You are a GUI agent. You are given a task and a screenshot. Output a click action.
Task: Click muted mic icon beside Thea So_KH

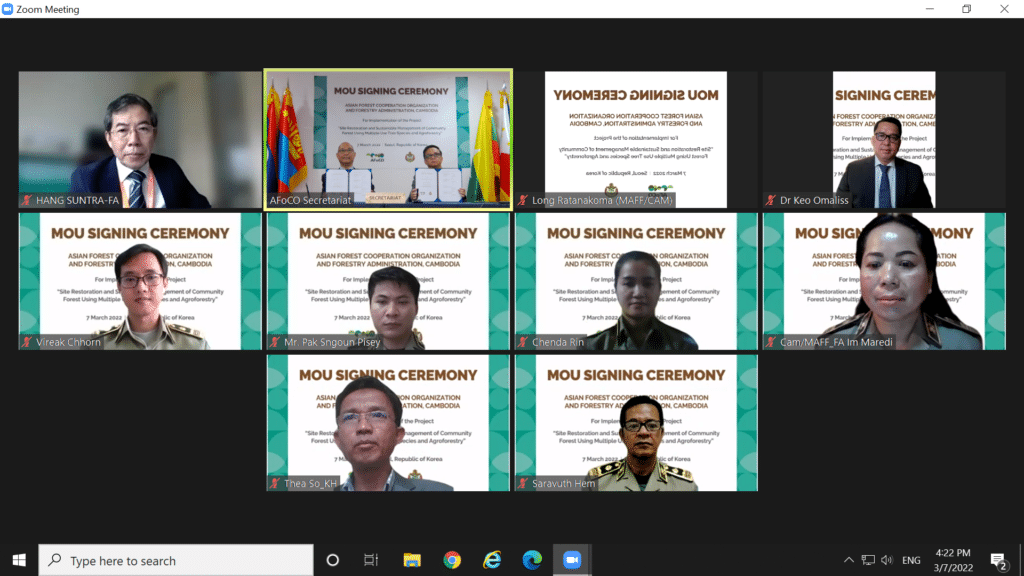point(275,484)
